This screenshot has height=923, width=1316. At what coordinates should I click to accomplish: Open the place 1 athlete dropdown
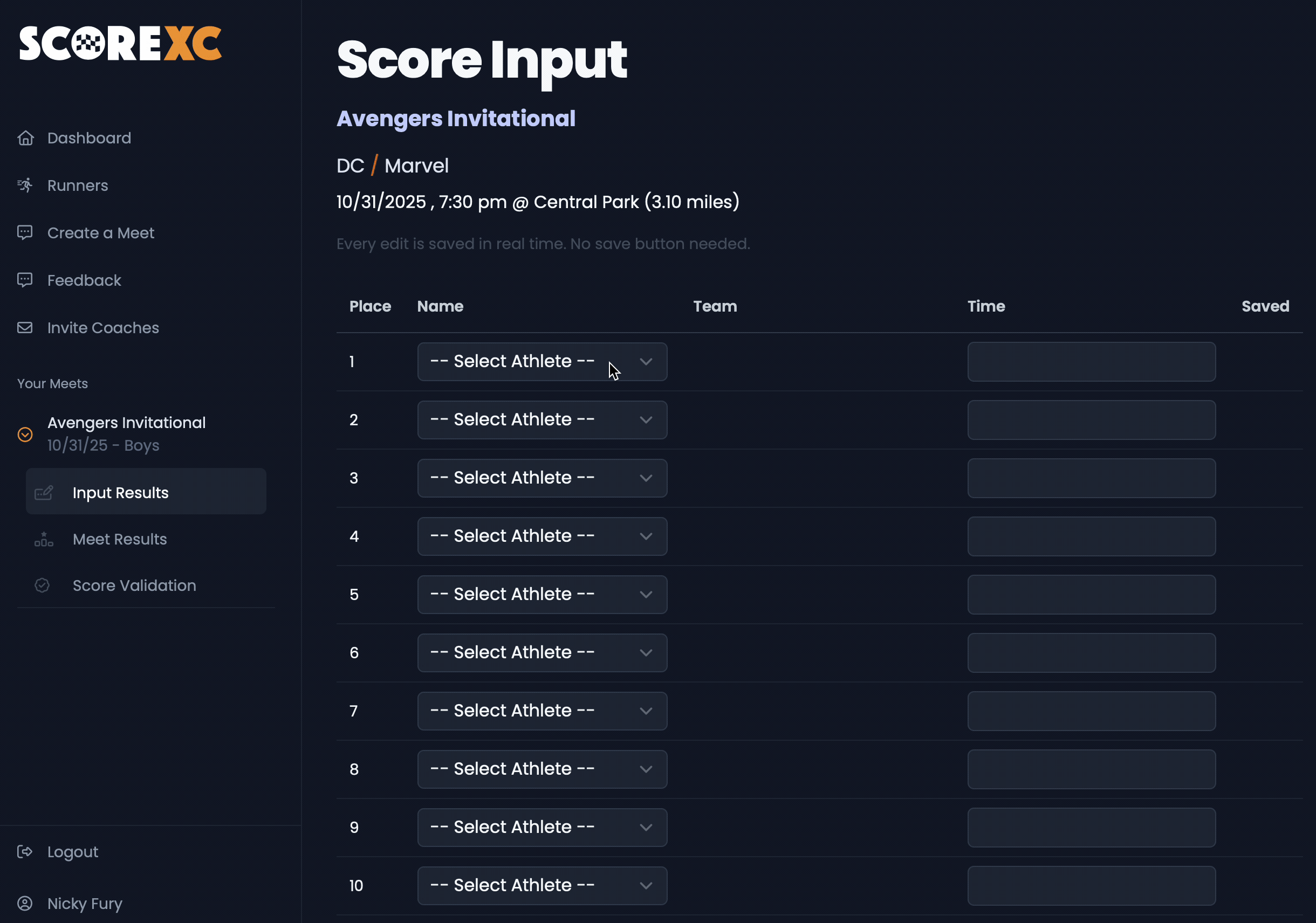542,362
